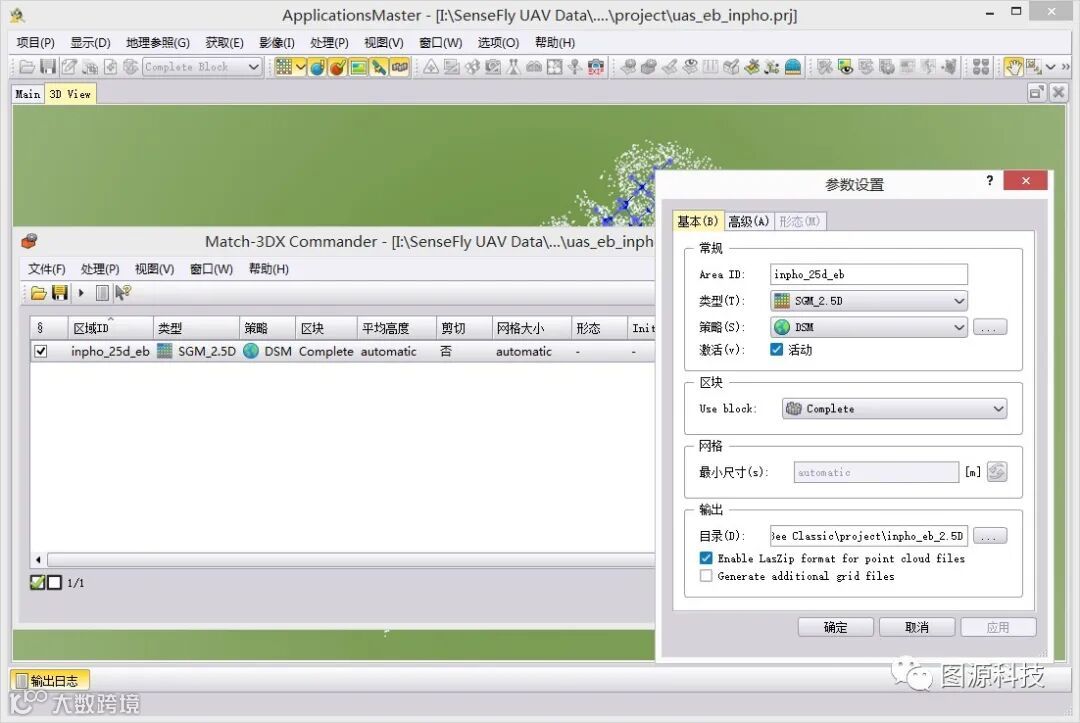Select the hand pan tool

click(x=1013, y=67)
